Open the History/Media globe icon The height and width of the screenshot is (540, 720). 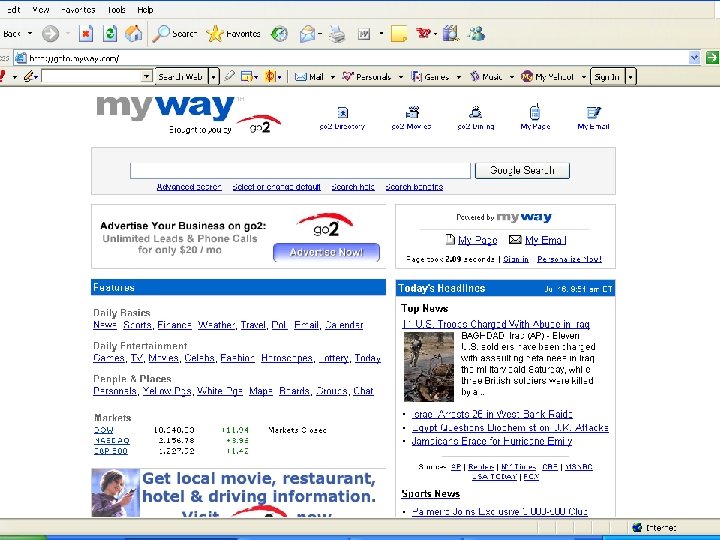point(279,34)
